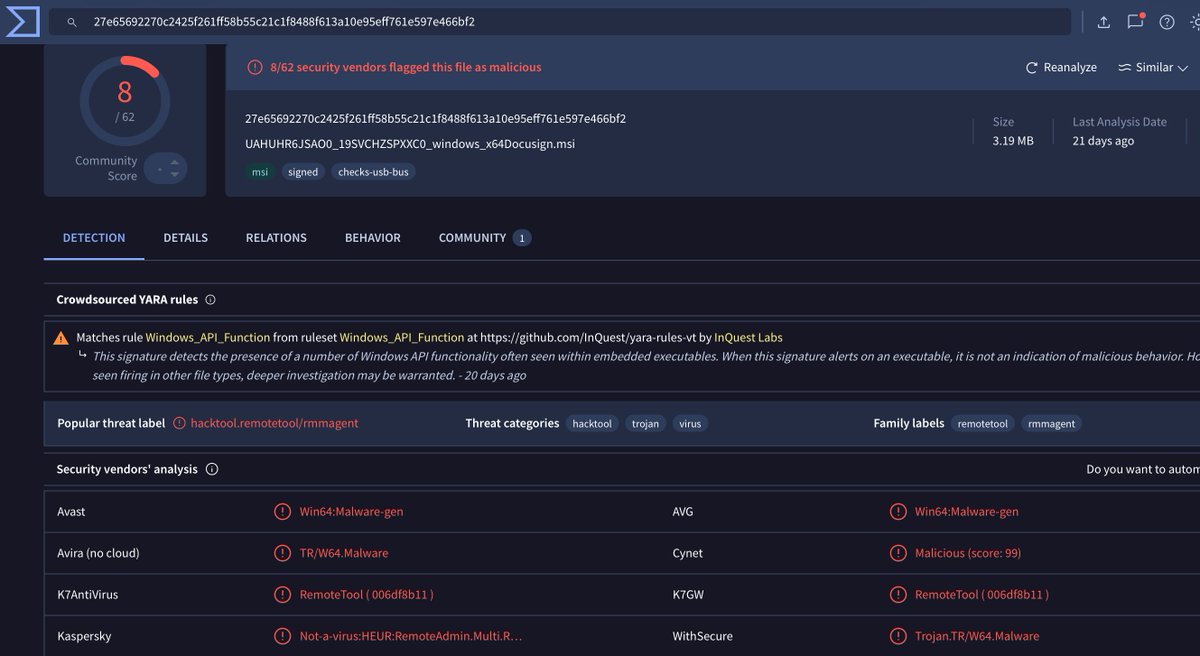Screen dimensions: 1200x656
Task: Open the VirusTotal logo home link
Action: [x=22, y=21]
